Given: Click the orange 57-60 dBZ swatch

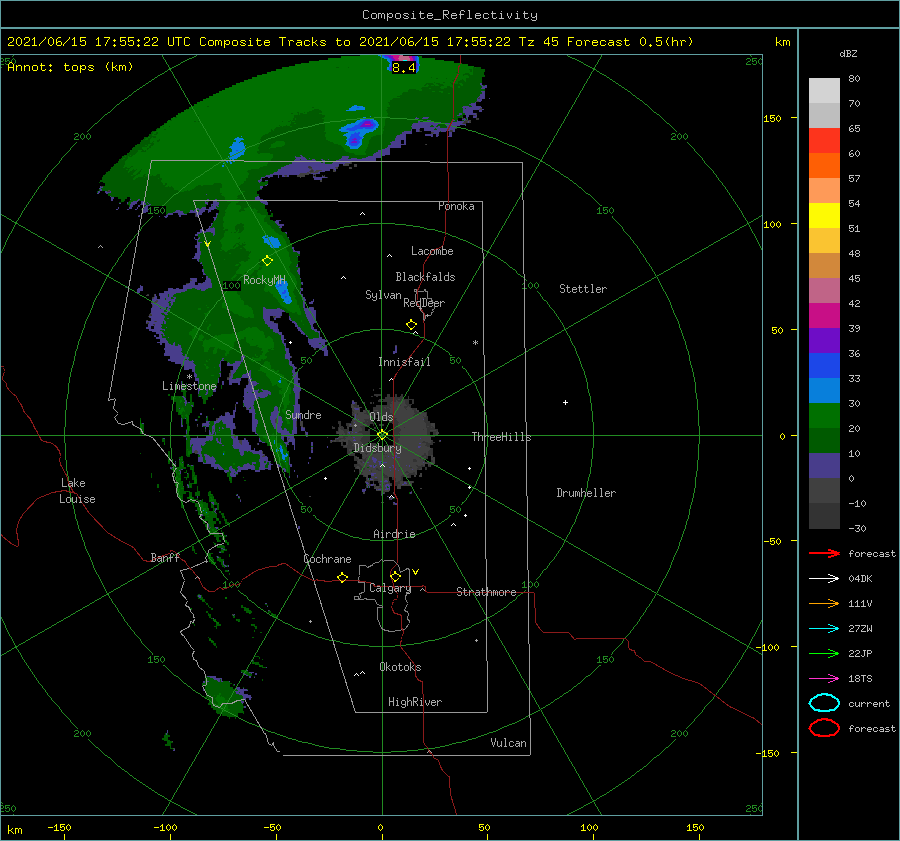Looking at the screenshot, I should point(824,166).
